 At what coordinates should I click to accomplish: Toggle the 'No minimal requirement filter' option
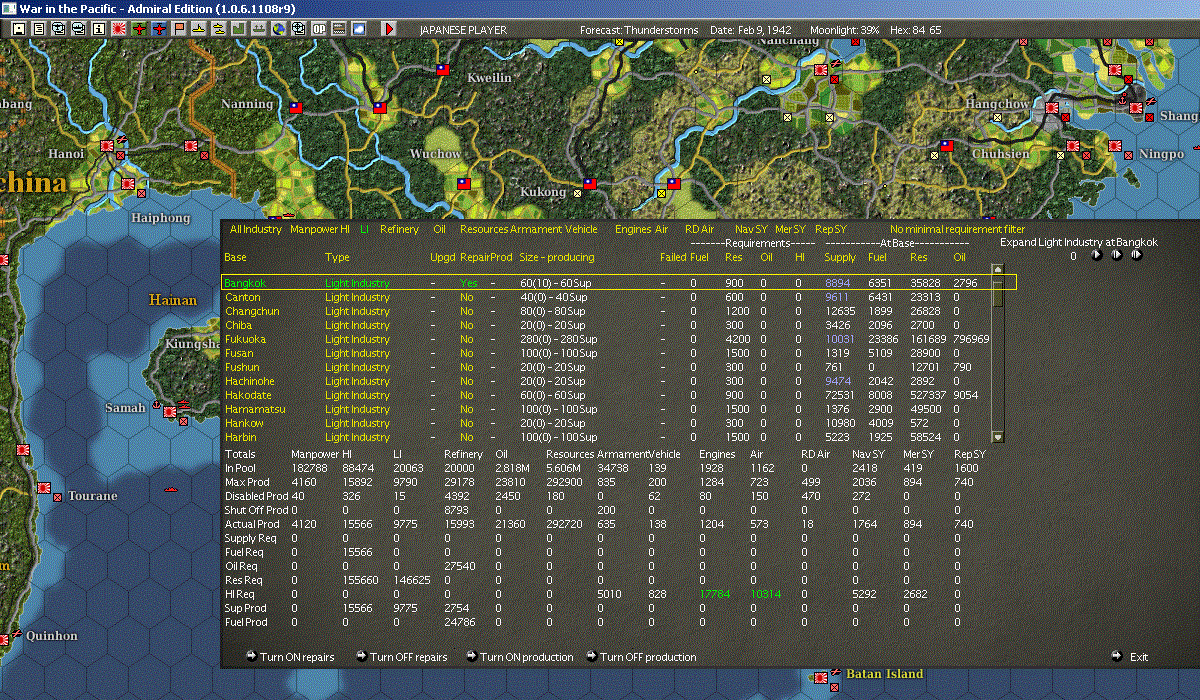coord(957,230)
